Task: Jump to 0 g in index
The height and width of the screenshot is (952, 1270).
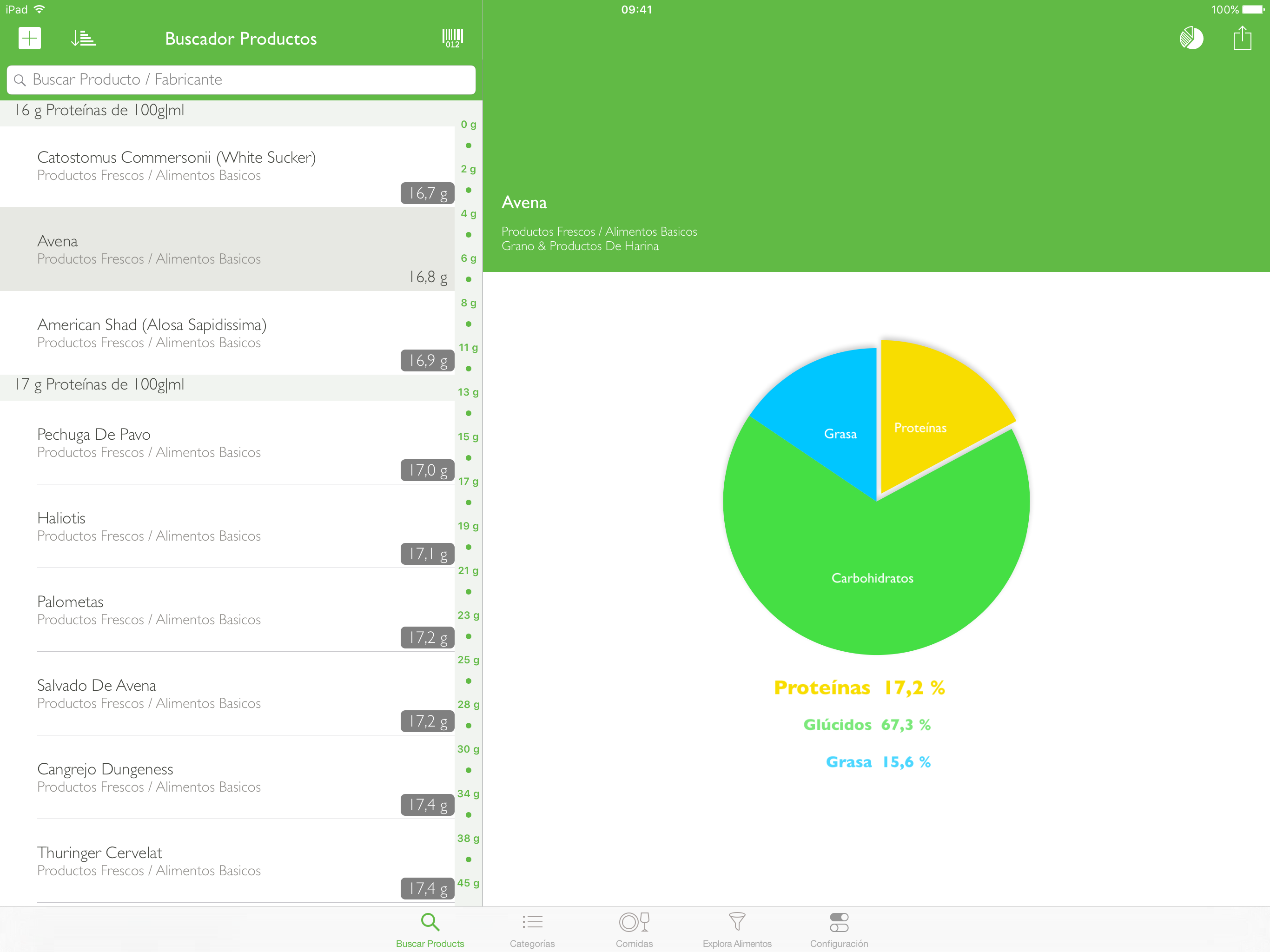Action: [469, 125]
